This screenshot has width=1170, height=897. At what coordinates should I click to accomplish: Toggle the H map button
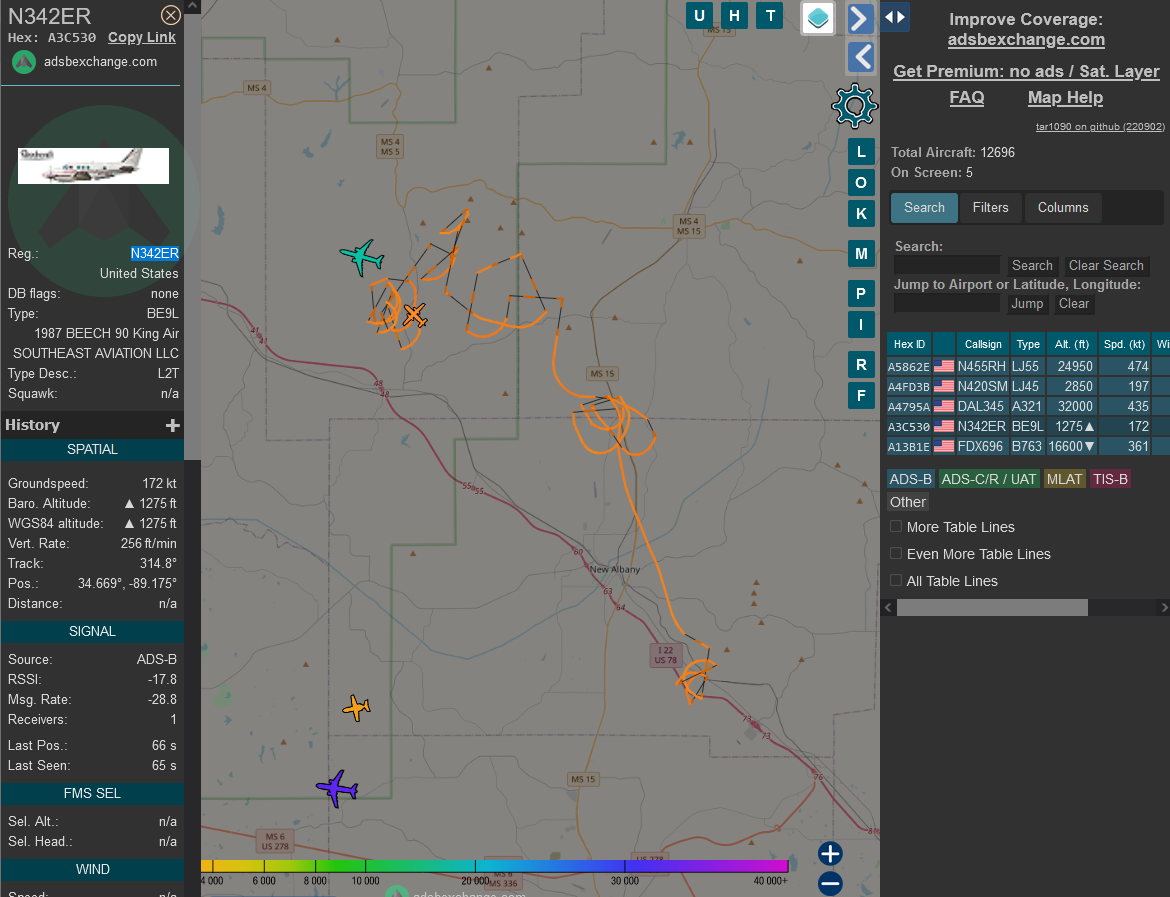click(x=734, y=16)
